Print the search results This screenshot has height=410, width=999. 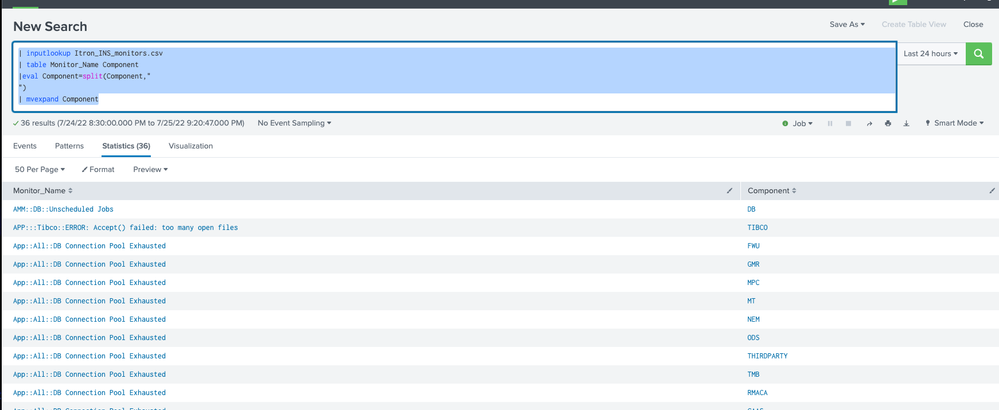[x=888, y=123]
